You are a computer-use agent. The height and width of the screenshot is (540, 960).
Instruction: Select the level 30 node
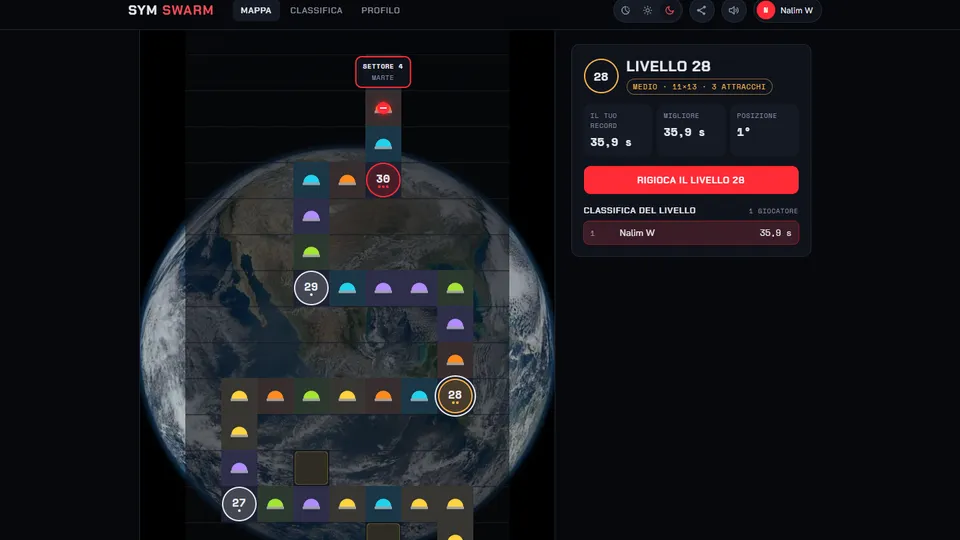tap(383, 180)
